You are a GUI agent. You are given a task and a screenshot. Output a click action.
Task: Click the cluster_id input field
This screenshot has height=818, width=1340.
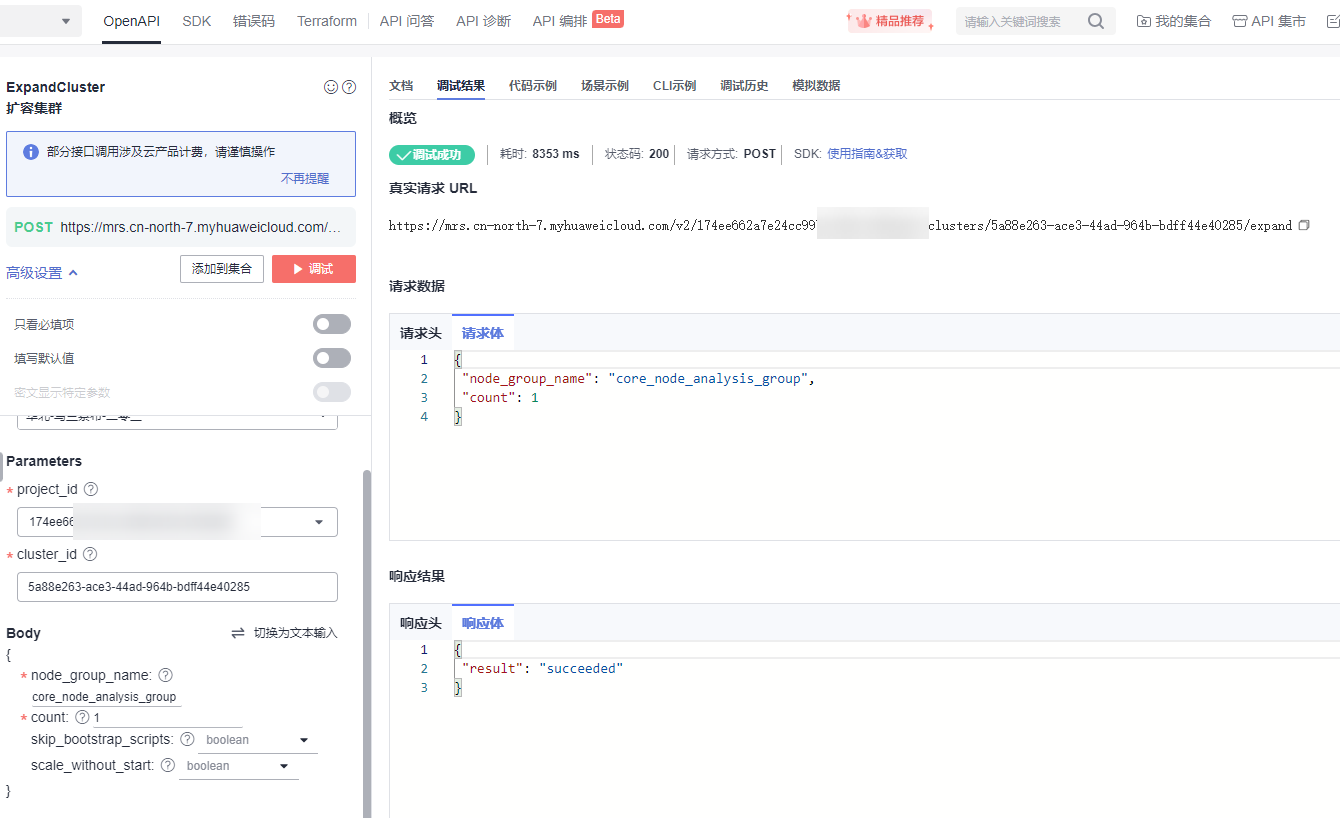[x=178, y=587]
